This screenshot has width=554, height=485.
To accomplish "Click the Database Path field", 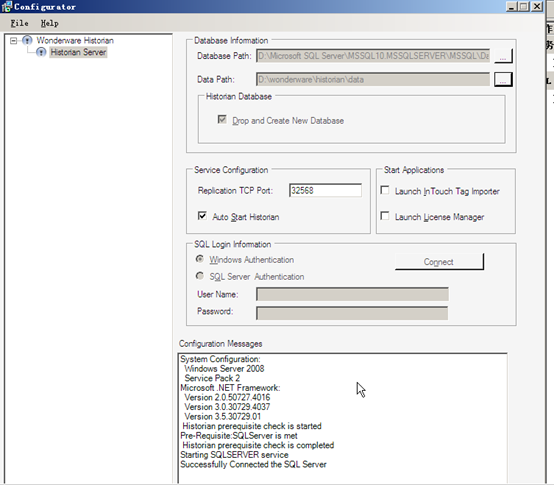I will point(373,56).
